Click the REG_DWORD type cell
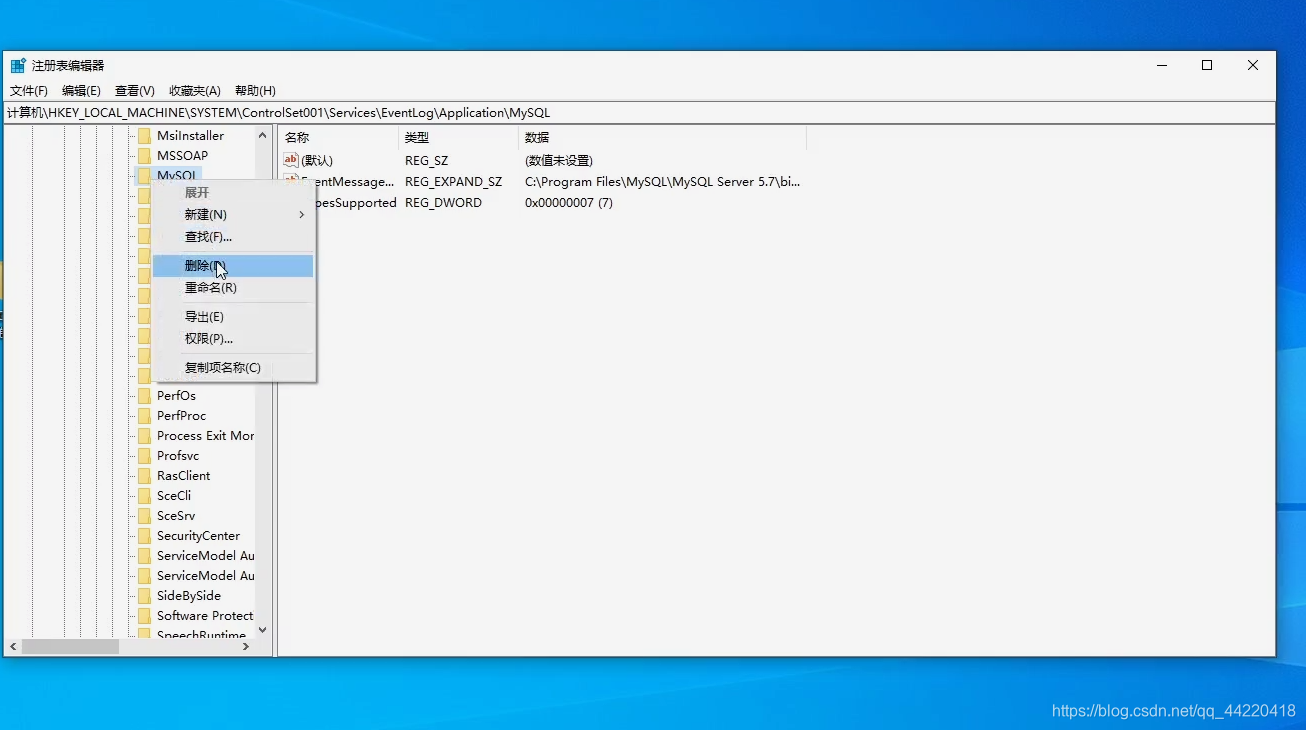 coord(443,203)
